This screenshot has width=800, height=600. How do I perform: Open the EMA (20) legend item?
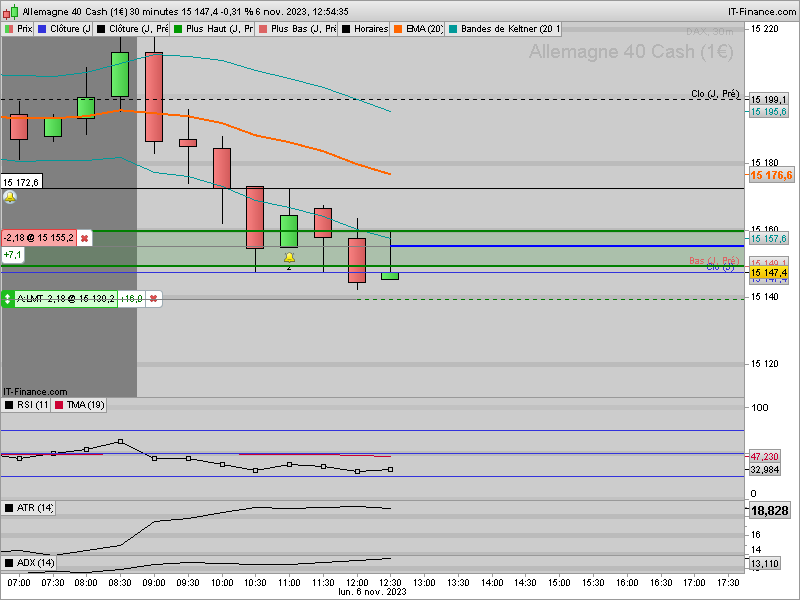418,29
